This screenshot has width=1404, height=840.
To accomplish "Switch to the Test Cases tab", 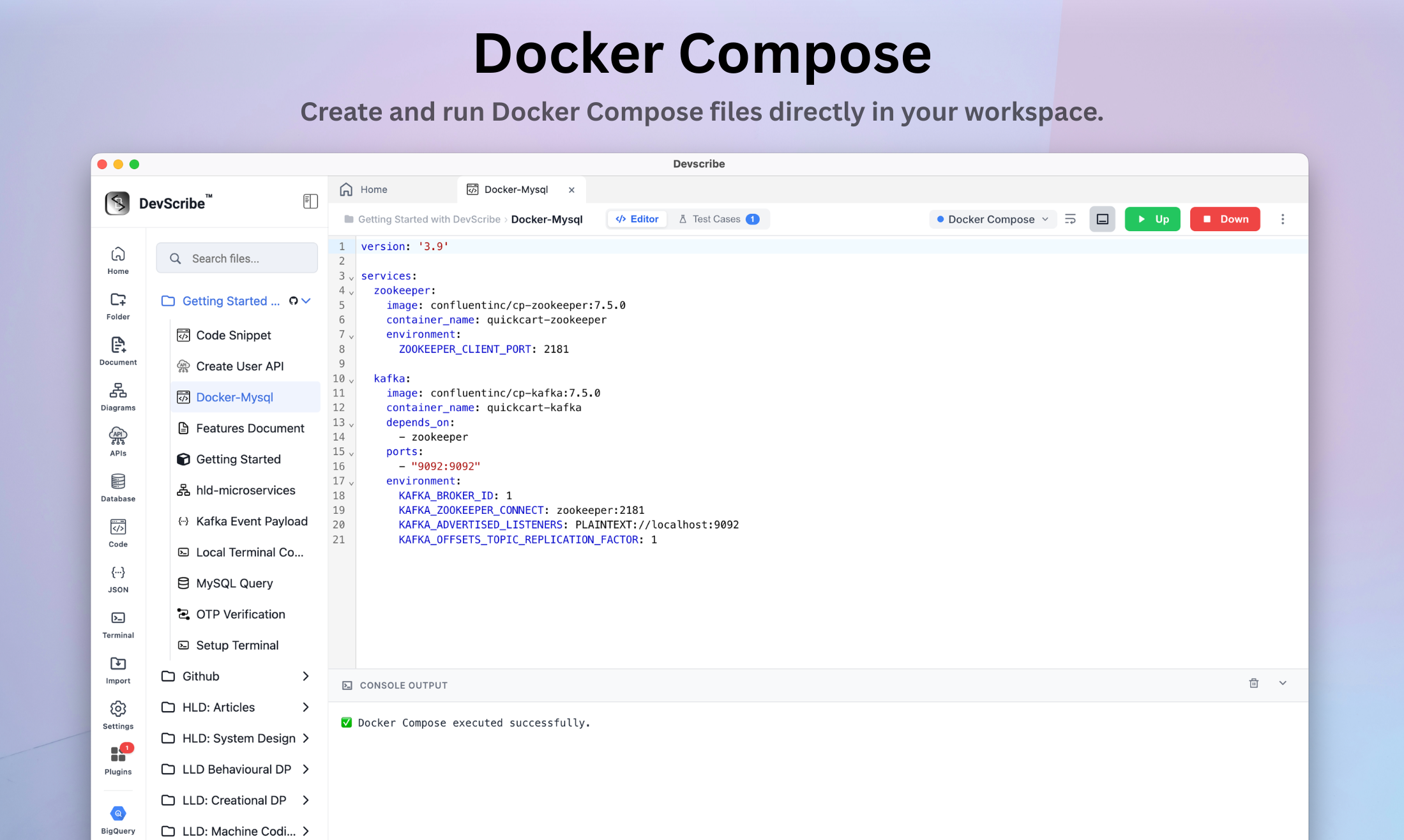I will pyautogui.click(x=719, y=219).
